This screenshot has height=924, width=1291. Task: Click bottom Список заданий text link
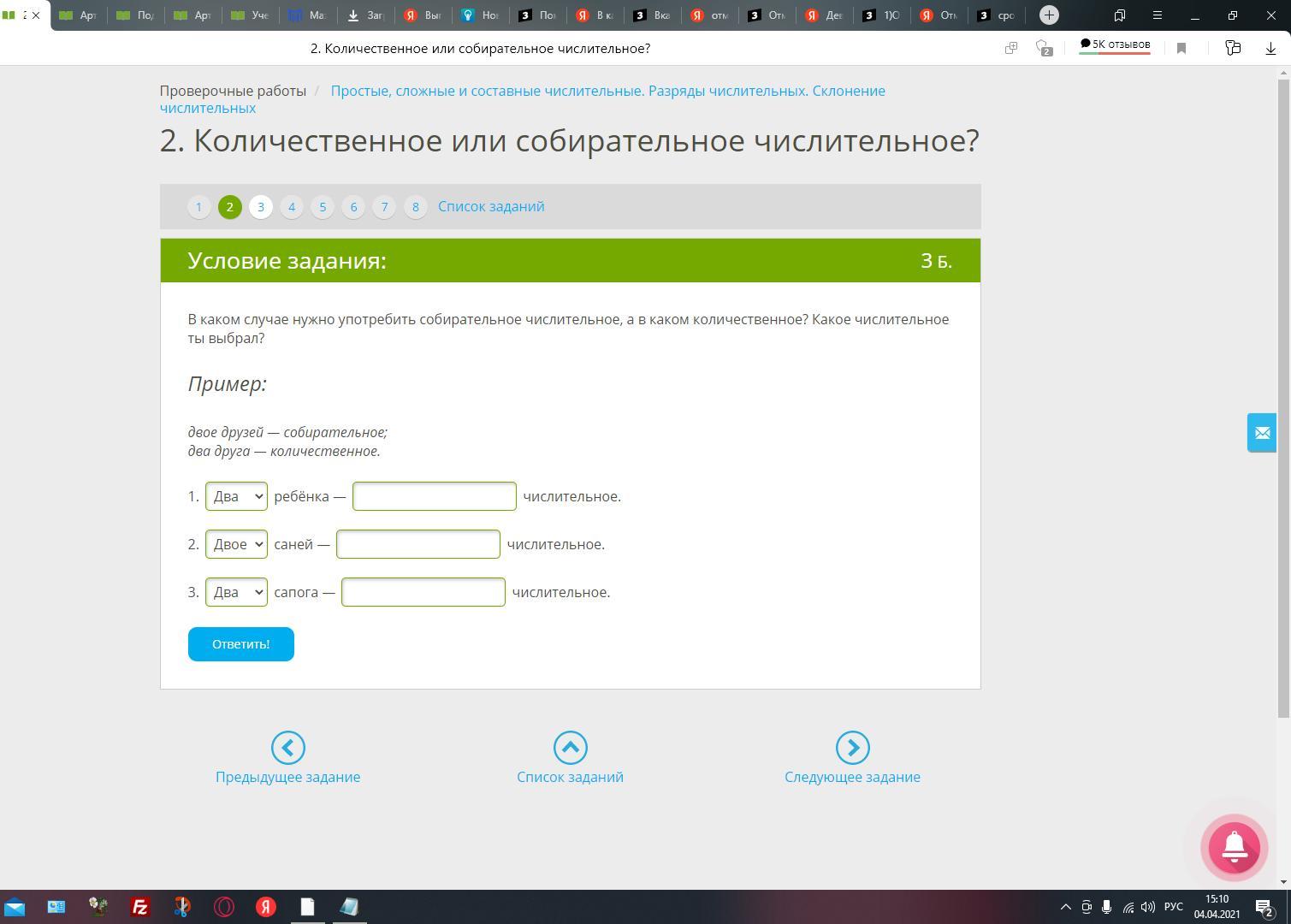(571, 777)
